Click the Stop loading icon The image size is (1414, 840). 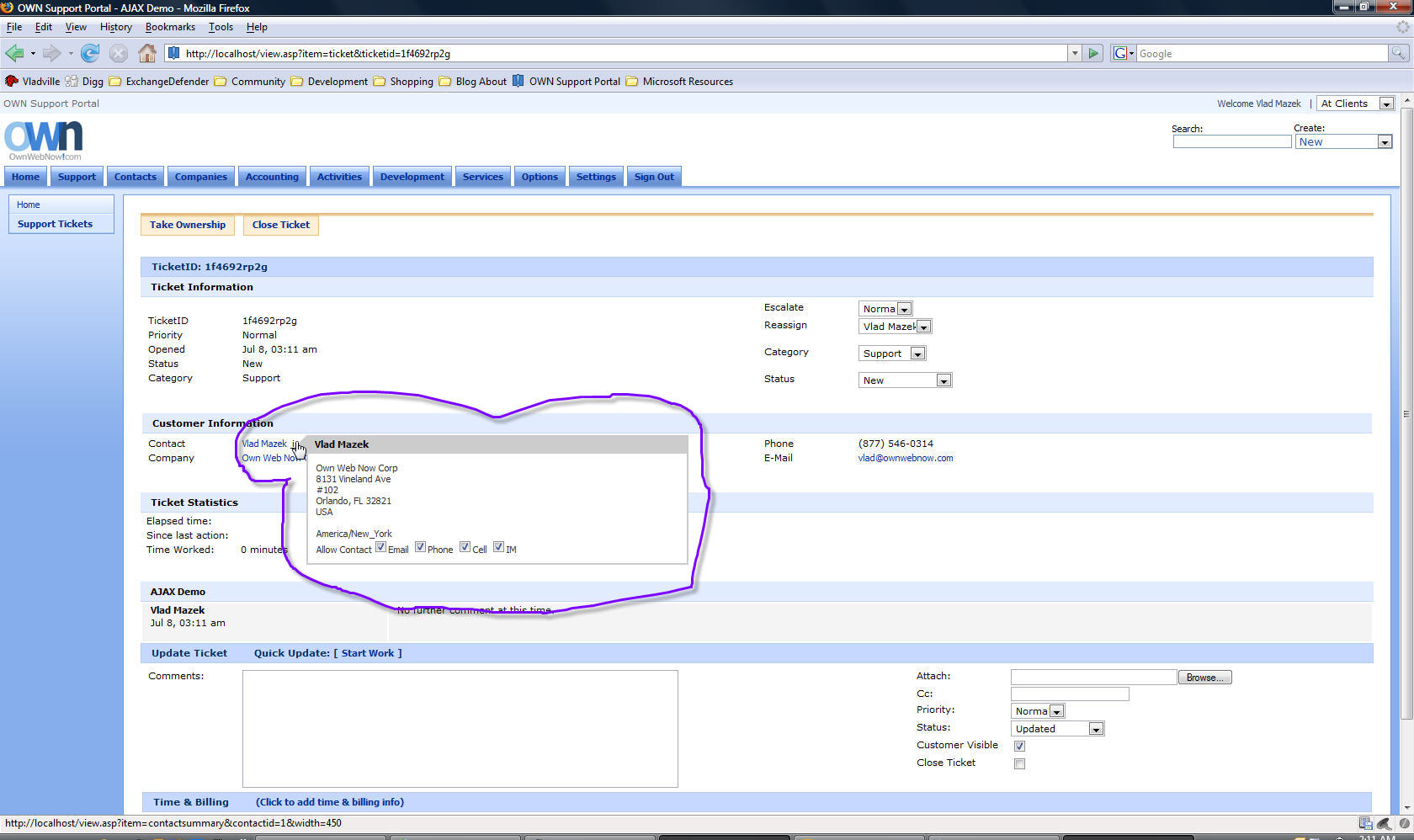(119, 54)
